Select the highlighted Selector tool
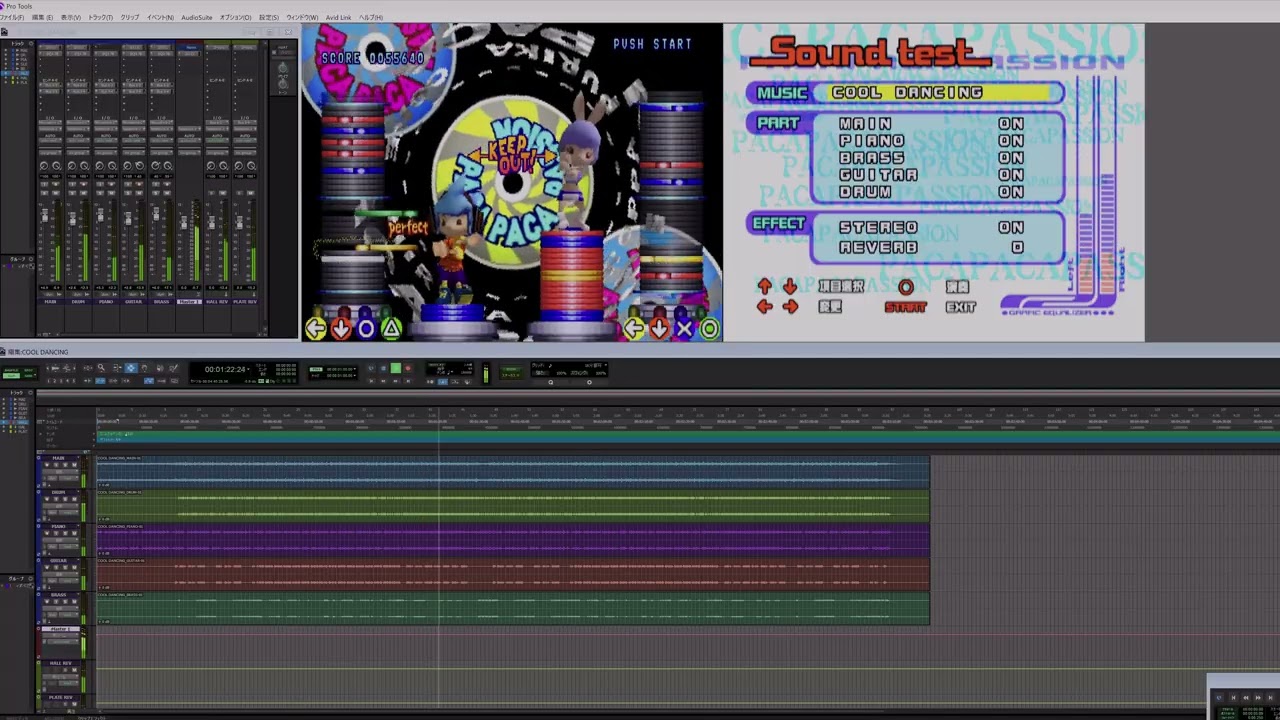The image size is (1280, 720). tap(130, 368)
